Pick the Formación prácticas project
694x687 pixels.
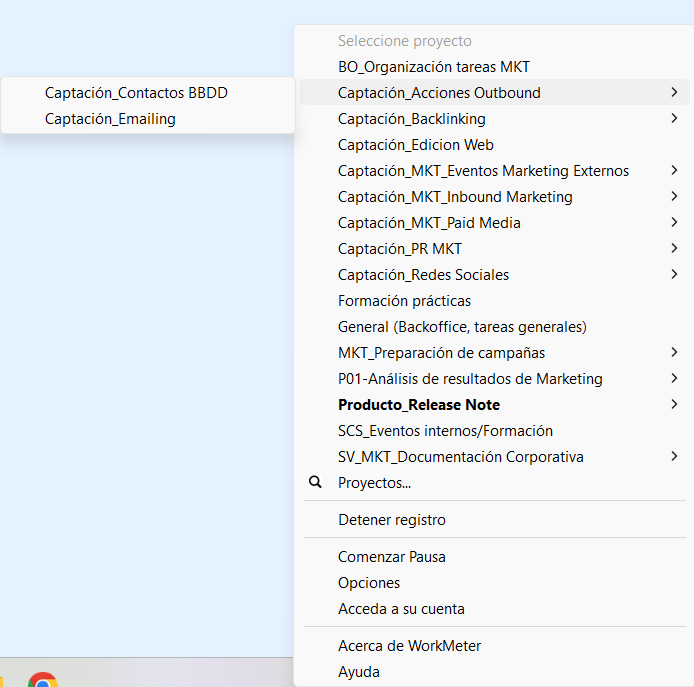[404, 301]
